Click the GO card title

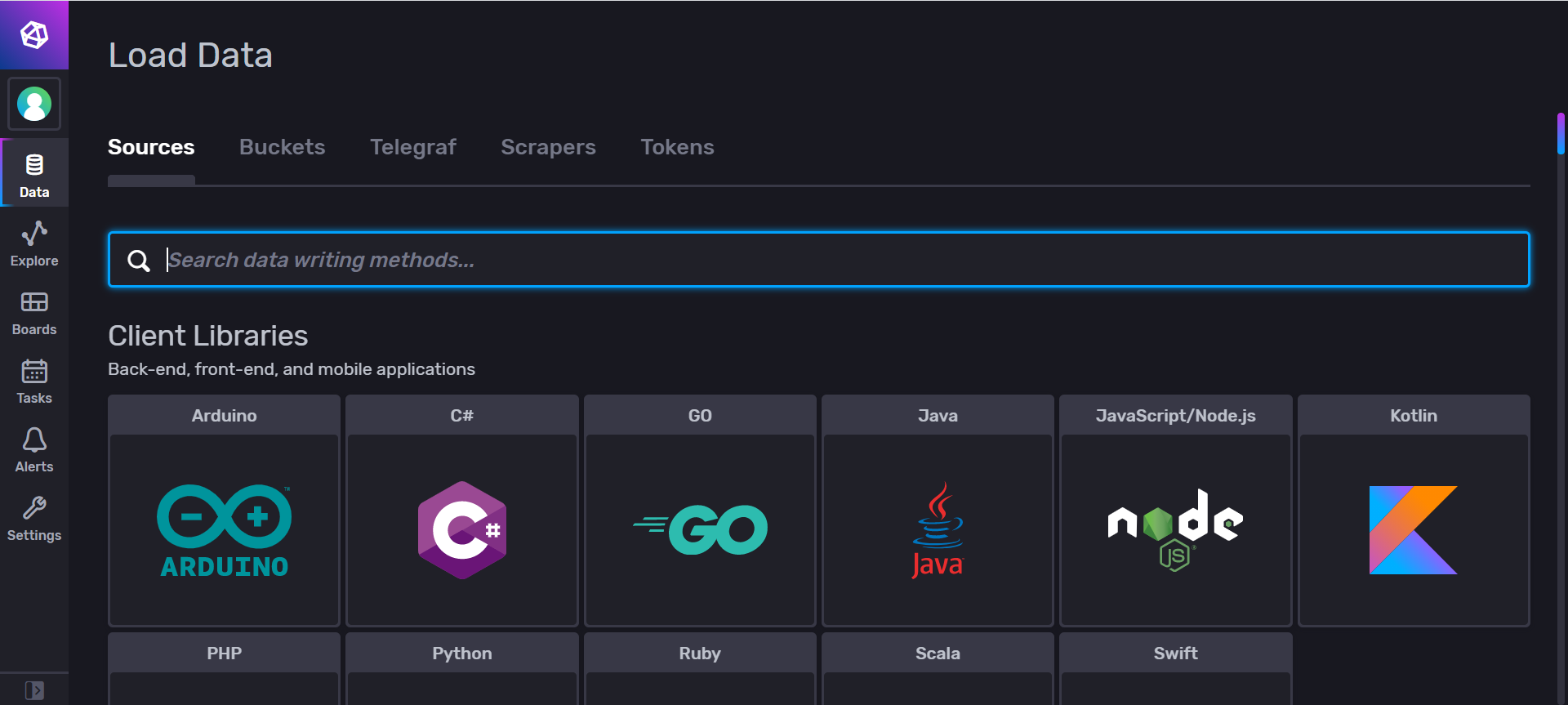pos(701,416)
